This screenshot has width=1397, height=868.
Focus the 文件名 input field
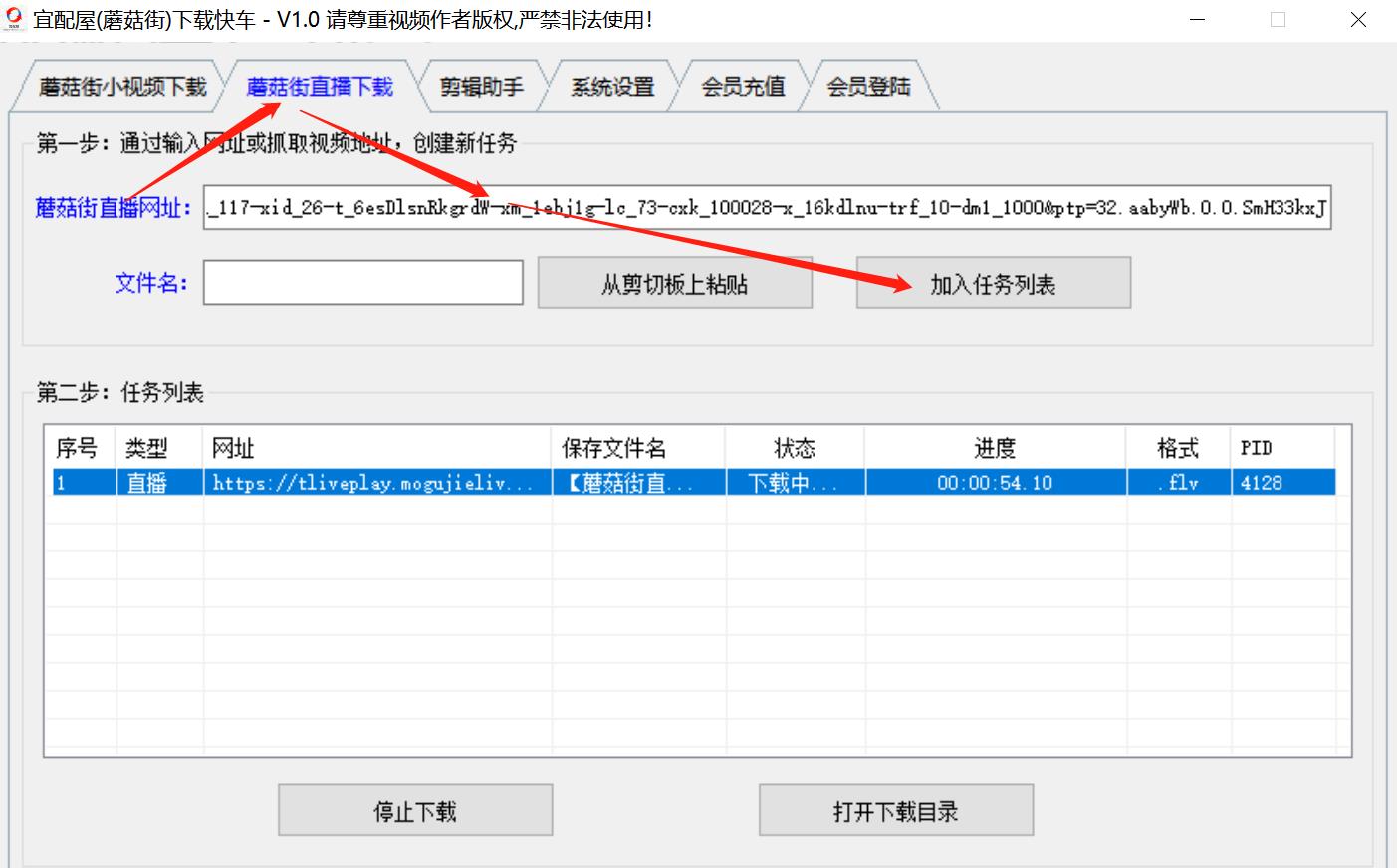point(363,283)
